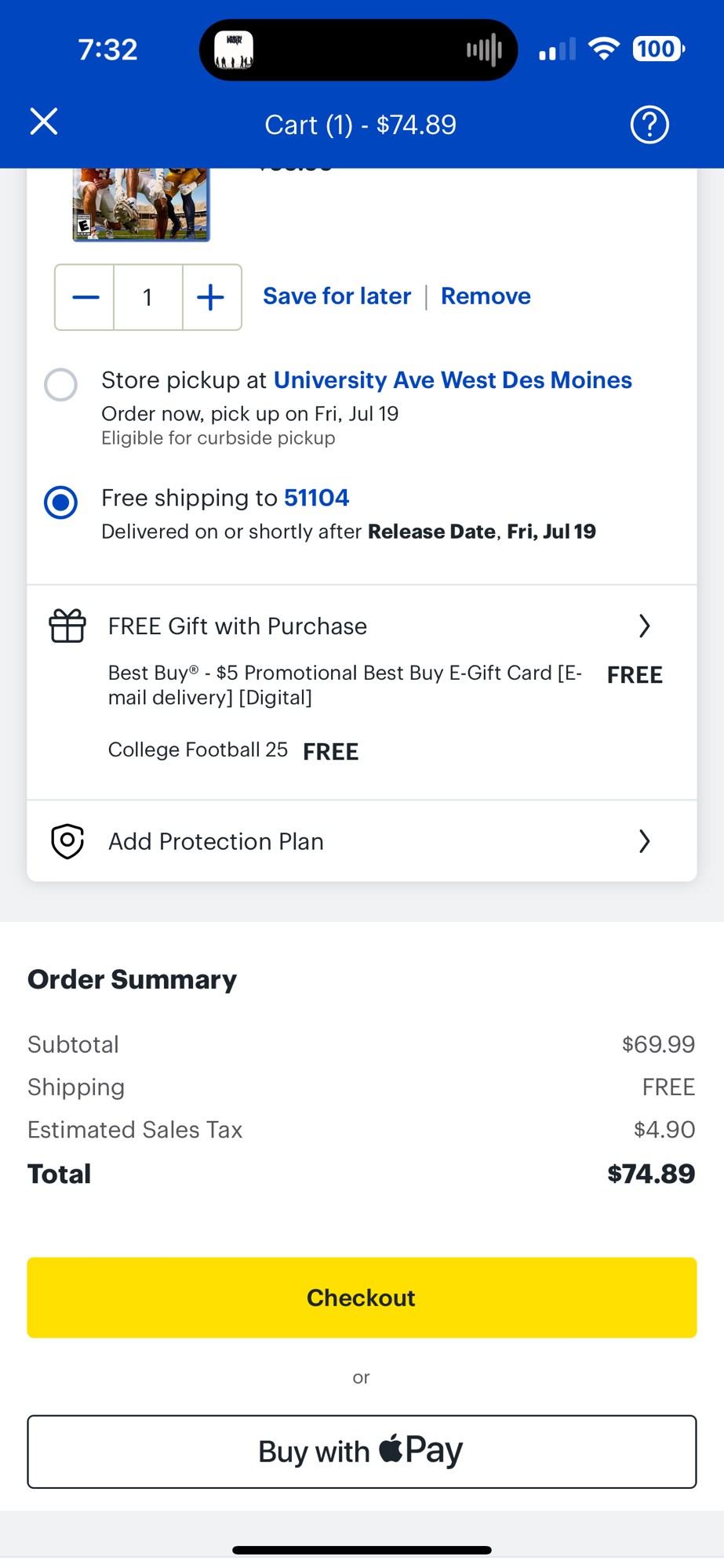Image resolution: width=724 pixels, height=1568 pixels.
Task: Change store at University Ave West Des Moines
Action: tap(452, 380)
